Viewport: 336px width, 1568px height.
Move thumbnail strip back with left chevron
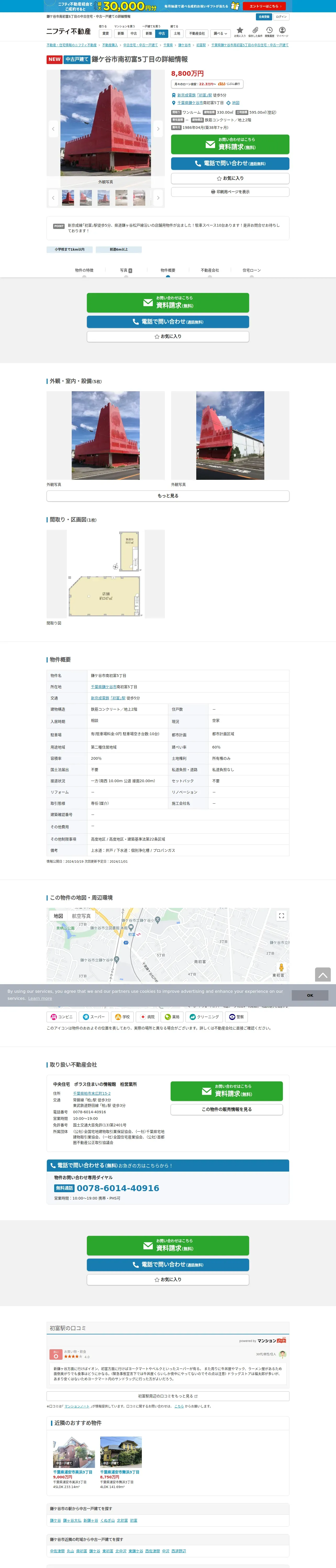(53, 198)
